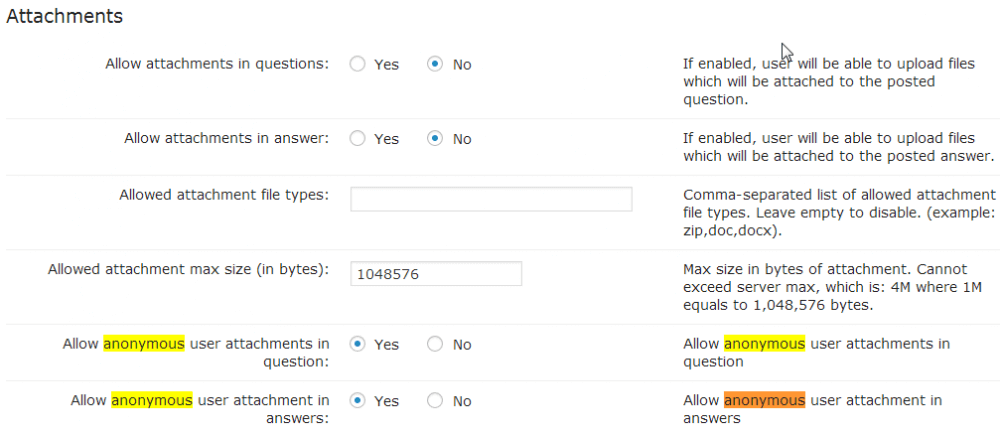
Task: Select Yes for anonymous attachment in answers
Action: point(357,401)
